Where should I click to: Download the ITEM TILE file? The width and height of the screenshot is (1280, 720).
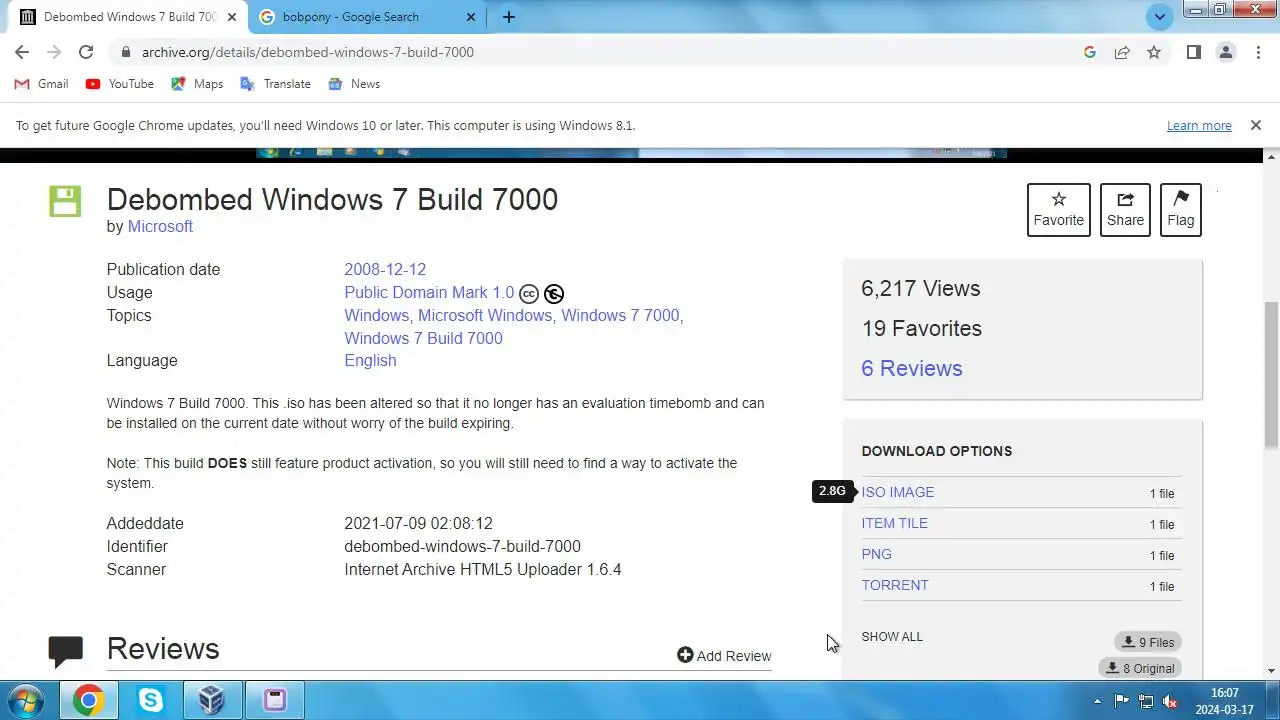[x=894, y=523]
